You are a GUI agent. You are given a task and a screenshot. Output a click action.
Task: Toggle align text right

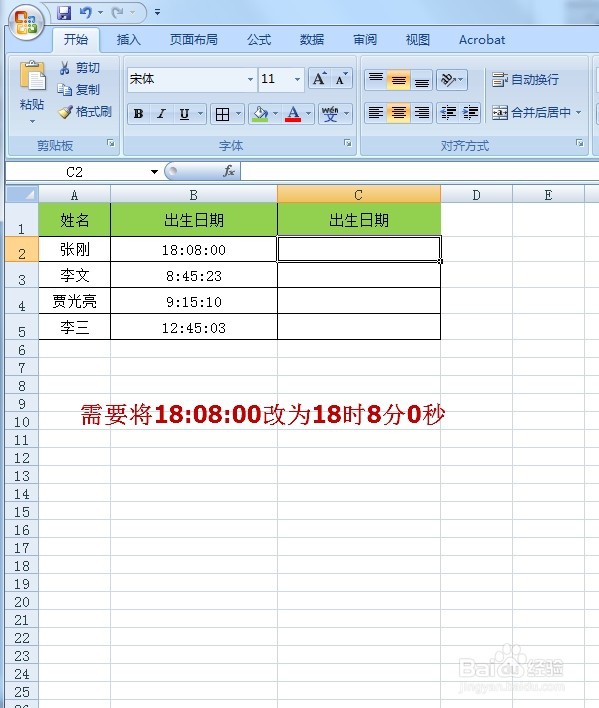tap(422, 112)
